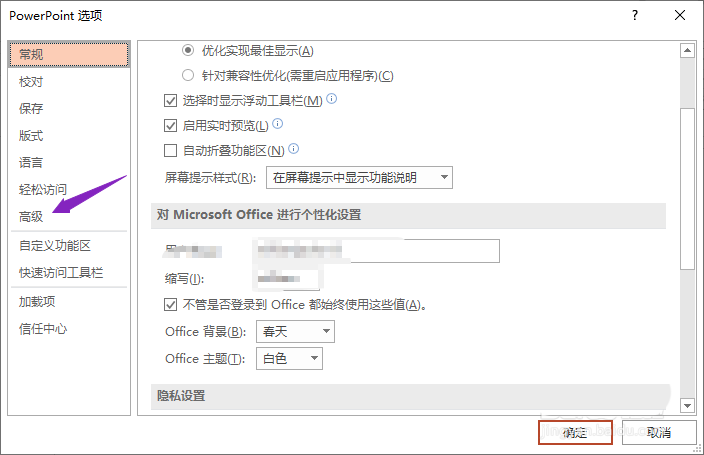Click the 确定 button

click(x=575, y=432)
